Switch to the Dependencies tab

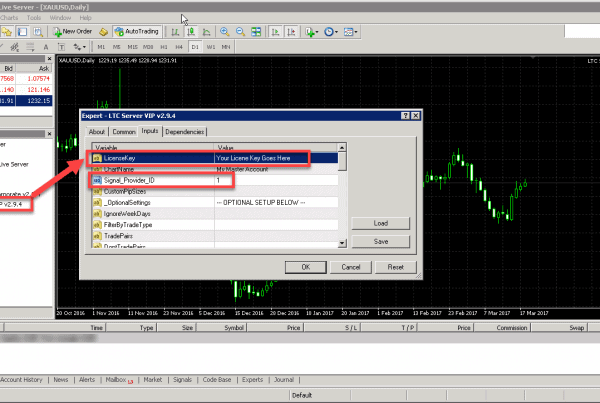coord(184,132)
